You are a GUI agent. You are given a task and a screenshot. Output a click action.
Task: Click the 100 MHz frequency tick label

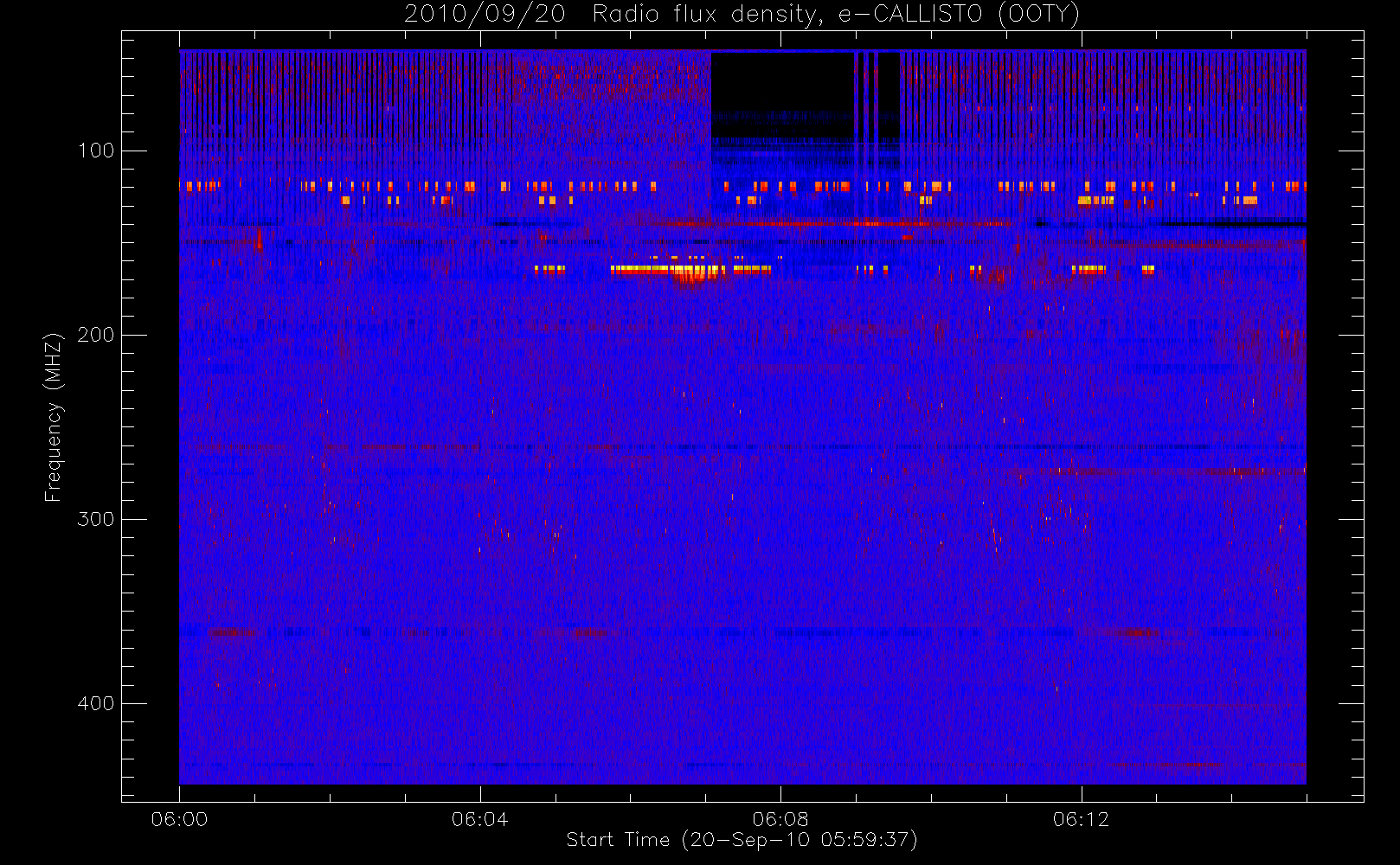[x=95, y=151]
